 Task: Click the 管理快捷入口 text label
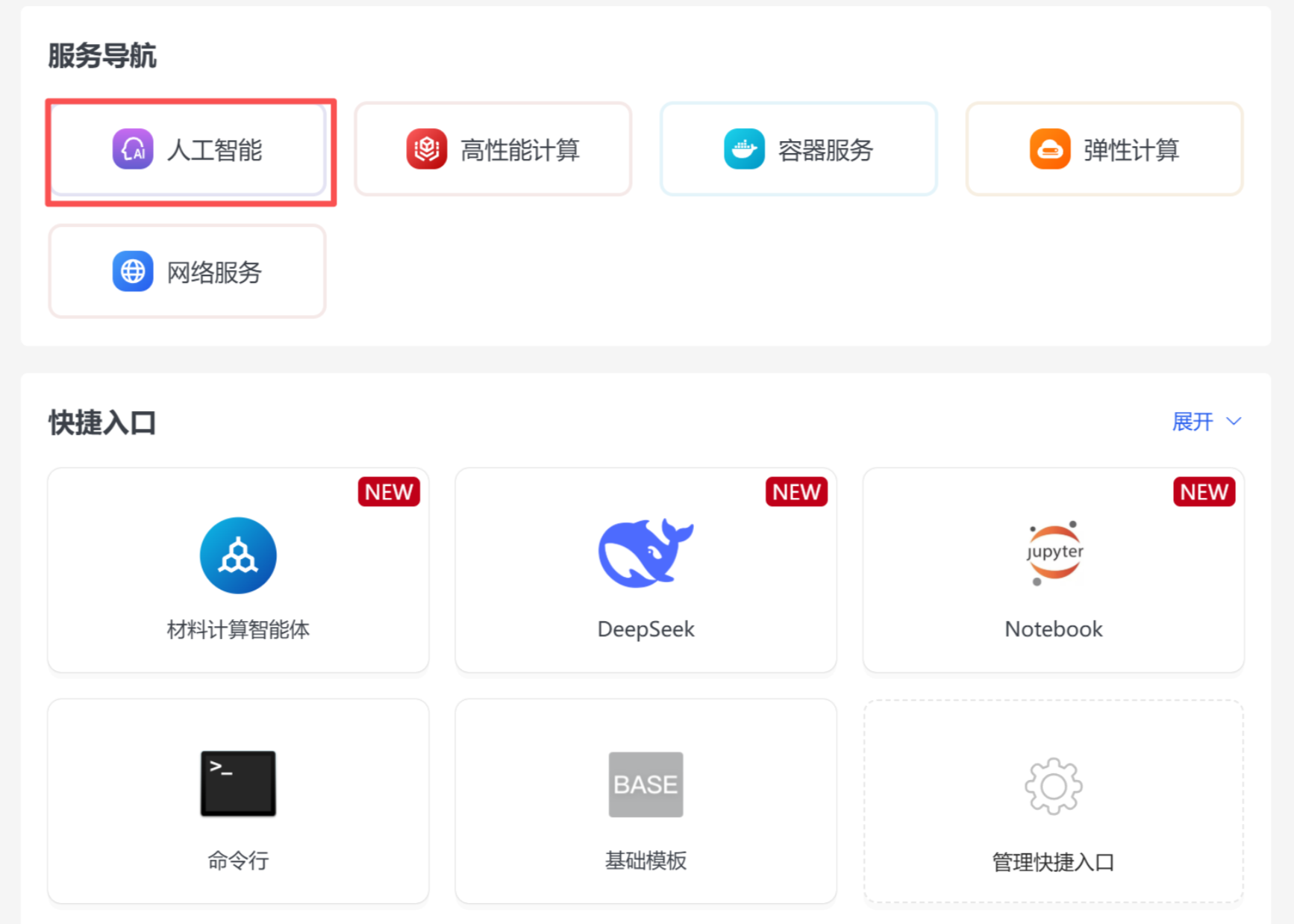coord(1053,862)
